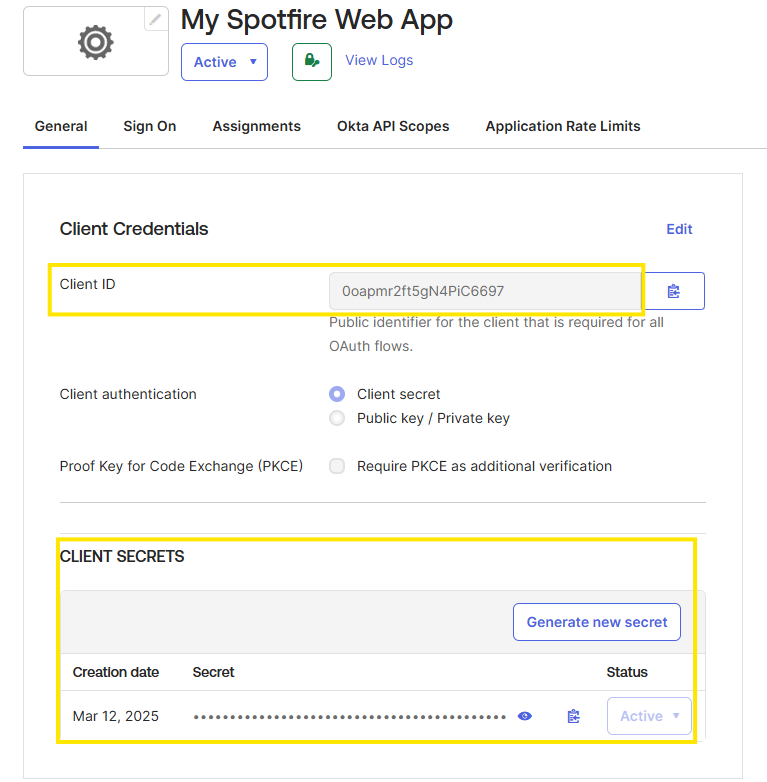Image resolution: width=767 pixels, height=782 pixels.
Task: Click the masked secret dots value
Action: [x=350, y=717]
